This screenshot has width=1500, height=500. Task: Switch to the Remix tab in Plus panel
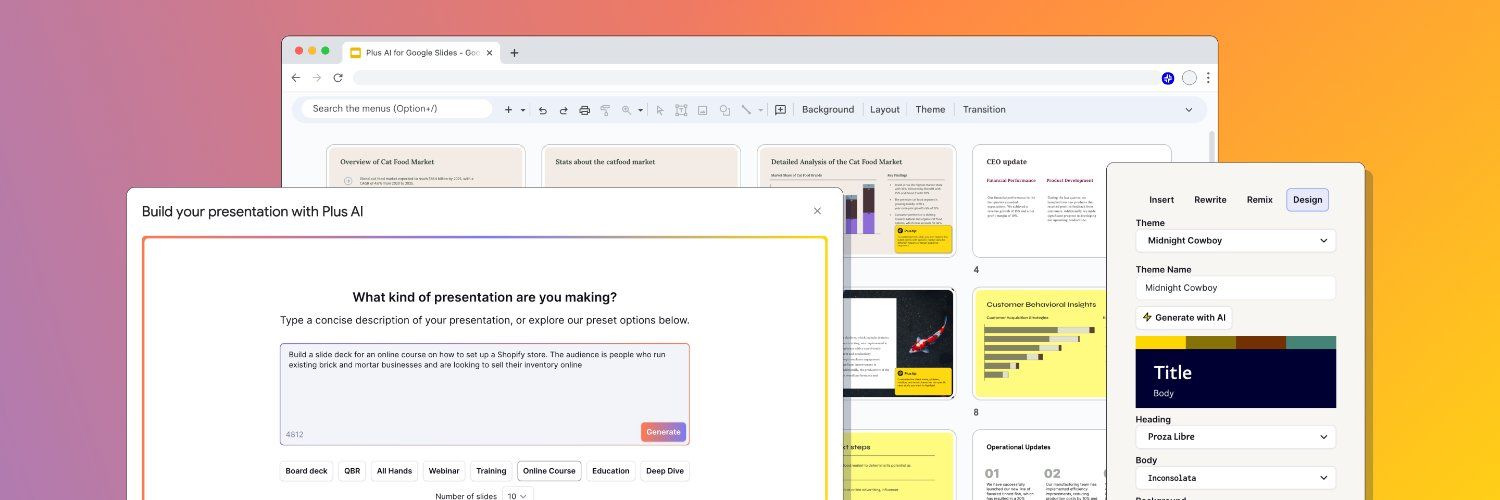[1260, 200]
